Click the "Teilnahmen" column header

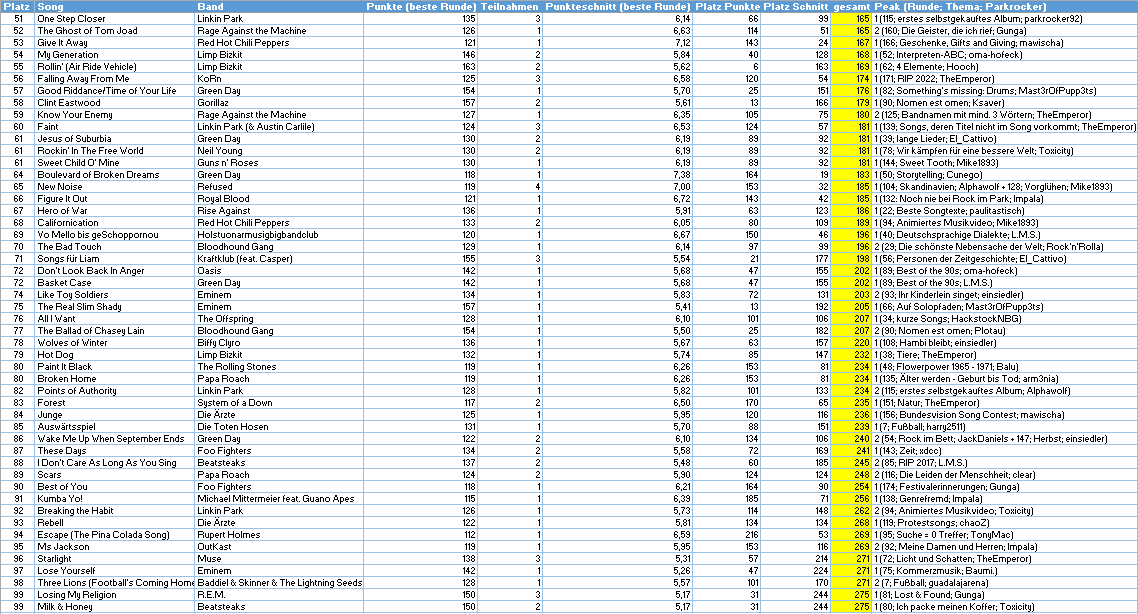(x=510, y=7)
